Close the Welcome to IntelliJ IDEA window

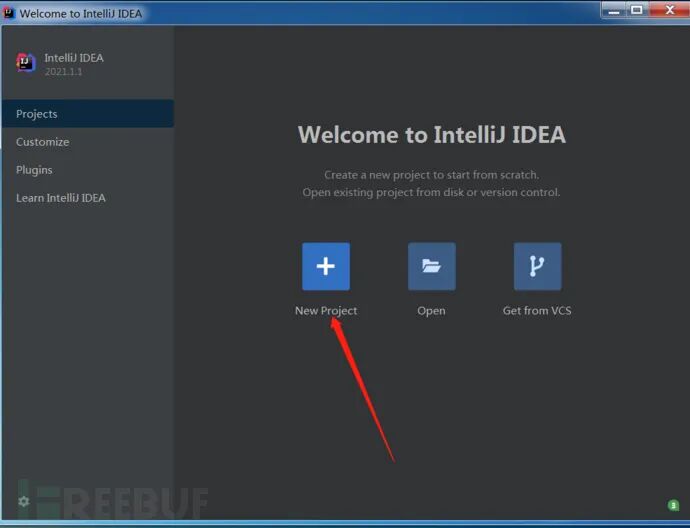(670, 10)
